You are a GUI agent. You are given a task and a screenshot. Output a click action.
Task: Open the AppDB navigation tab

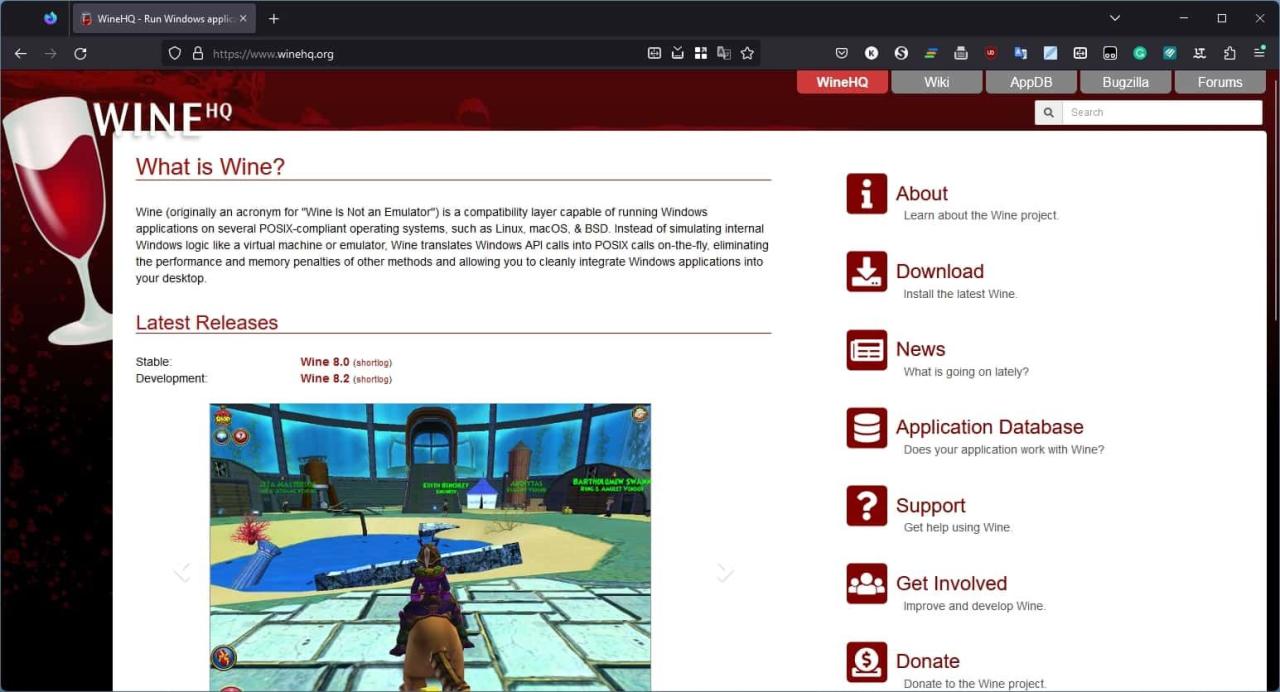tap(1031, 82)
